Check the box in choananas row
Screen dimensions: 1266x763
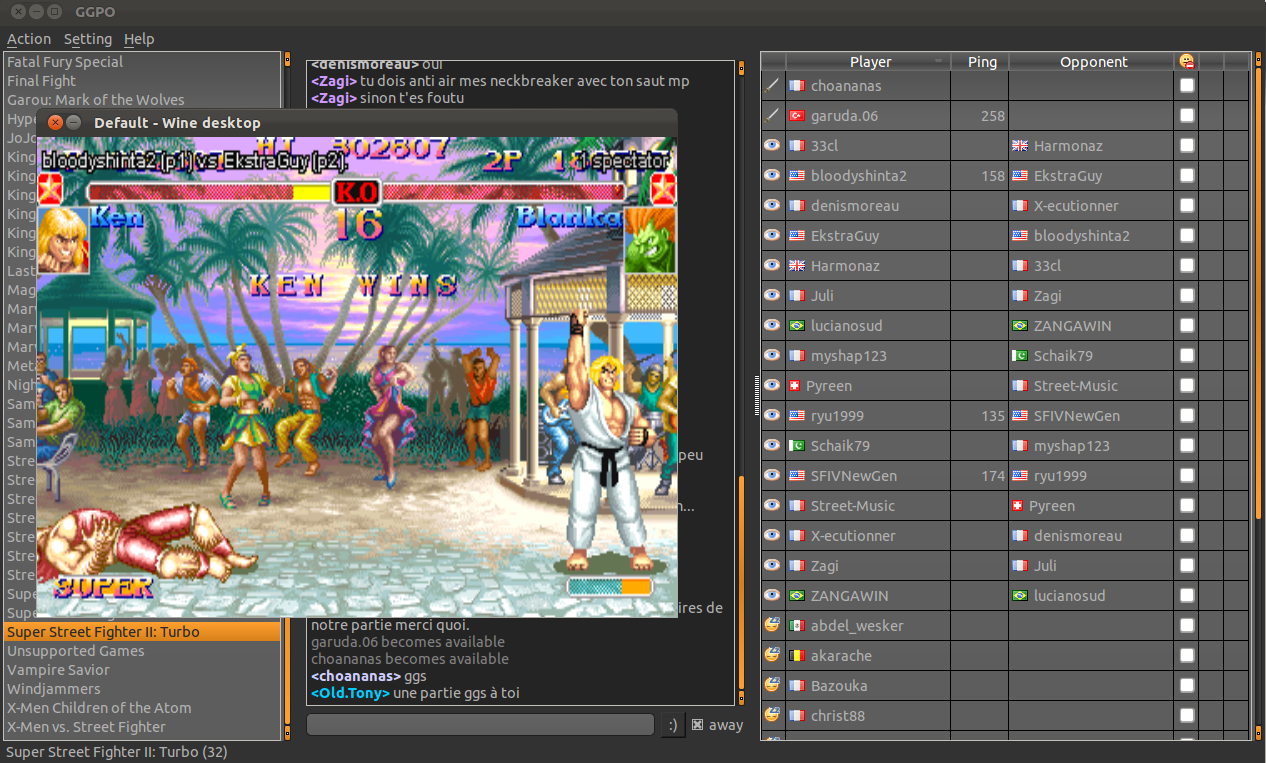(1186, 86)
